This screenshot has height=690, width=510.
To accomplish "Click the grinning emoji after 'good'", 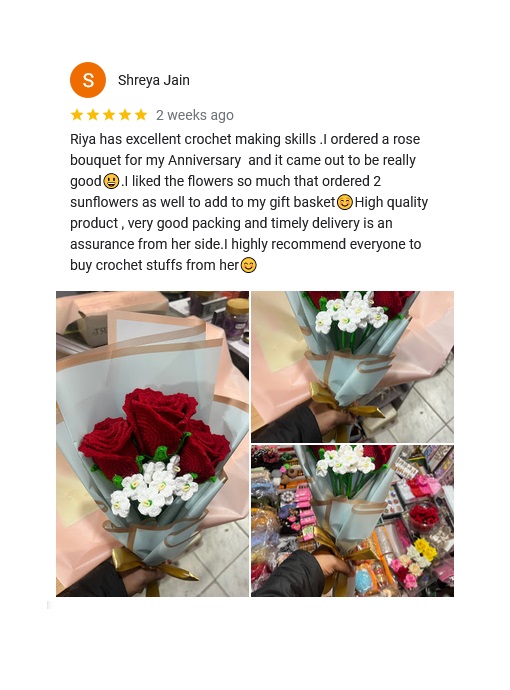I will (x=111, y=181).
